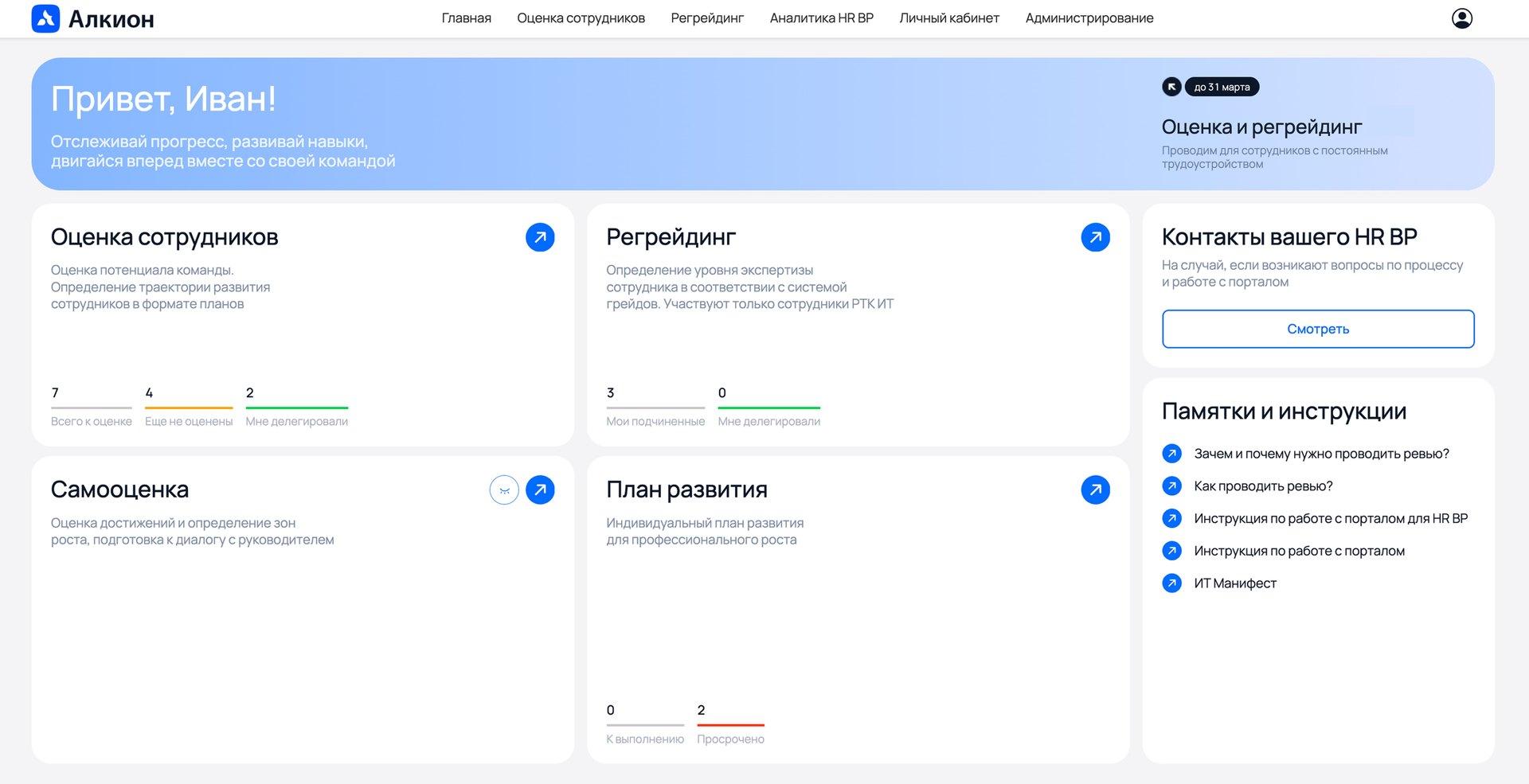Click the Привет, Иван! greeting

[x=163, y=99]
